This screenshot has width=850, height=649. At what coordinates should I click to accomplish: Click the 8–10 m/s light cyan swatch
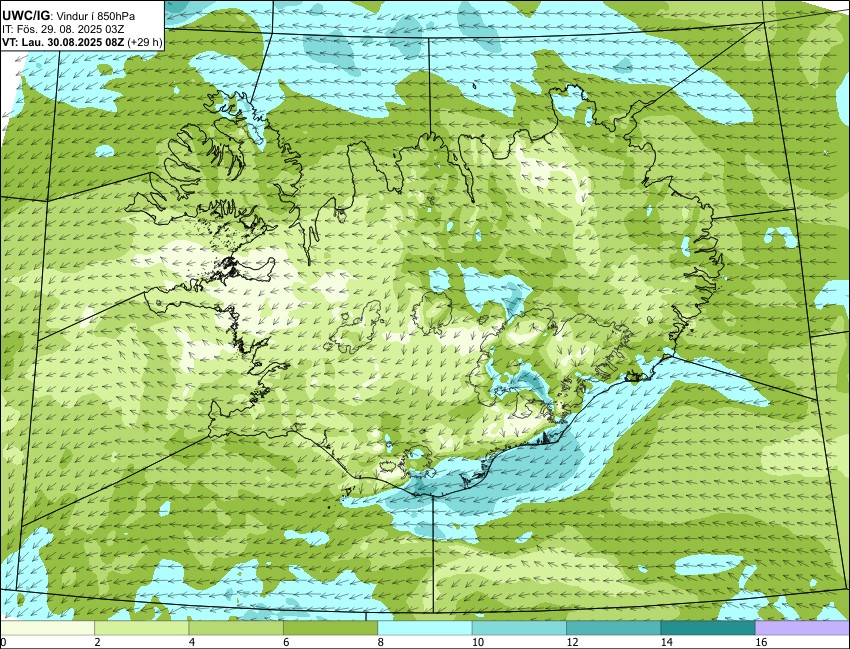coord(424,628)
